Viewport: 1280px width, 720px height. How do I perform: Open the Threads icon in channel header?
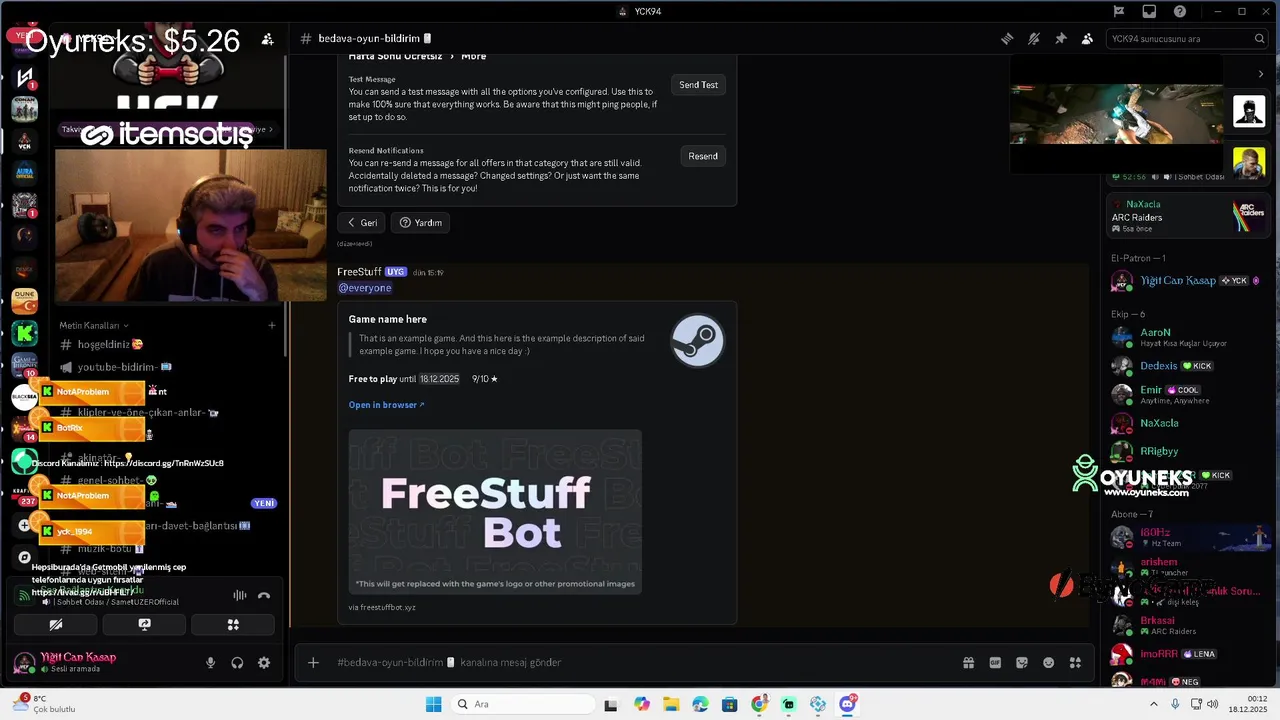click(x=1007, y=39)
